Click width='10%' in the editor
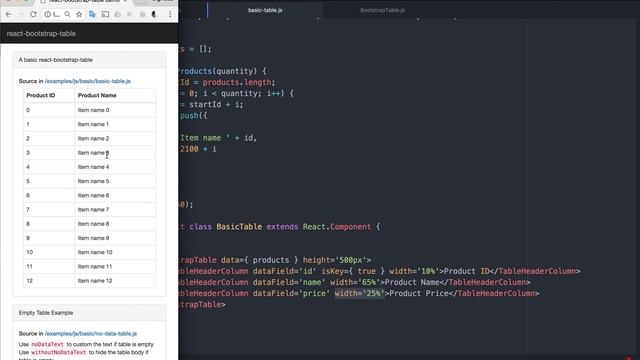Image resolution: width=640 pixels, height=360 pixels. pyautogui.click(x=414, y=271)
